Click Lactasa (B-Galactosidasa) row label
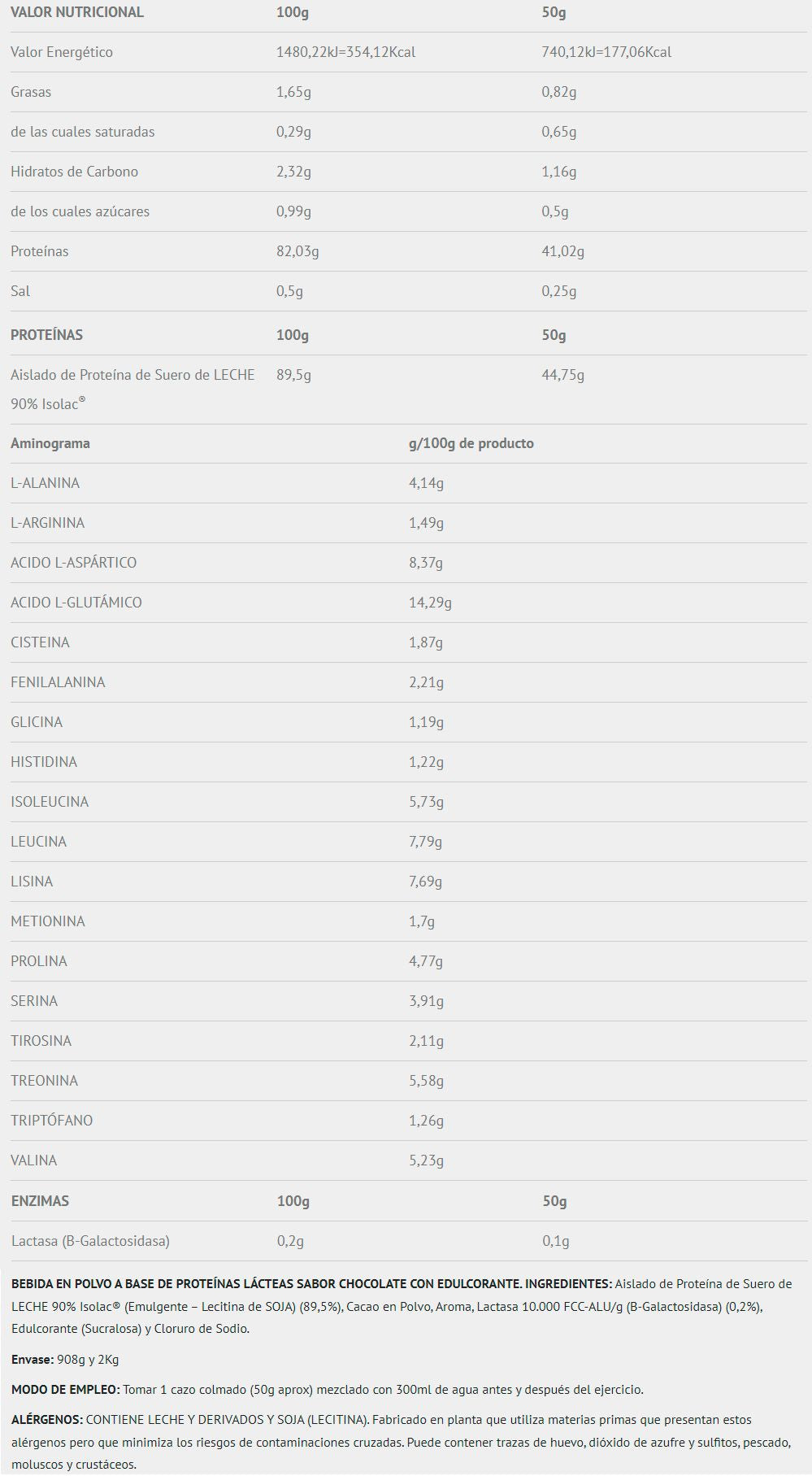812x1476 pixels. (x=90, y=1241)
